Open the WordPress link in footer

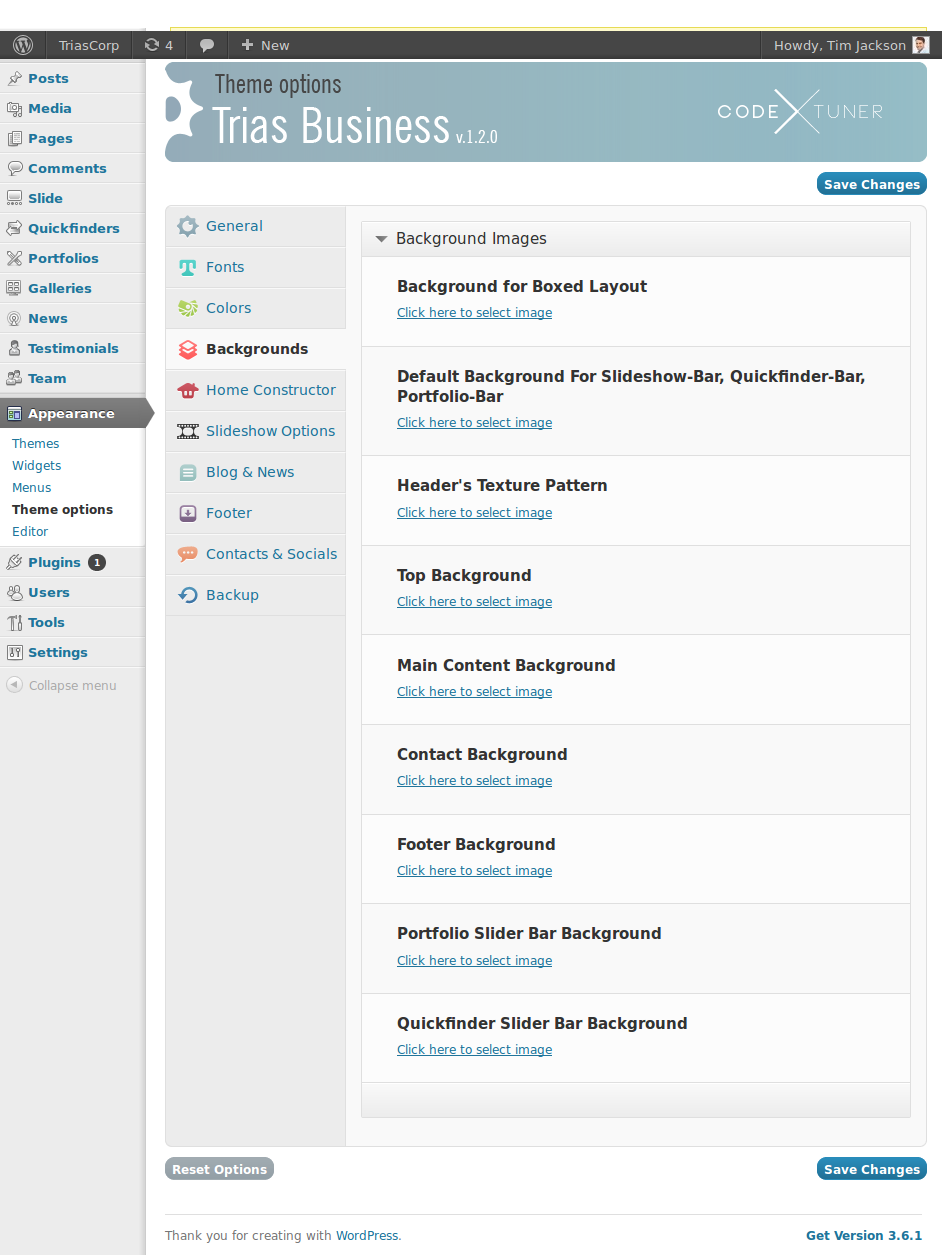[367, 1236]
